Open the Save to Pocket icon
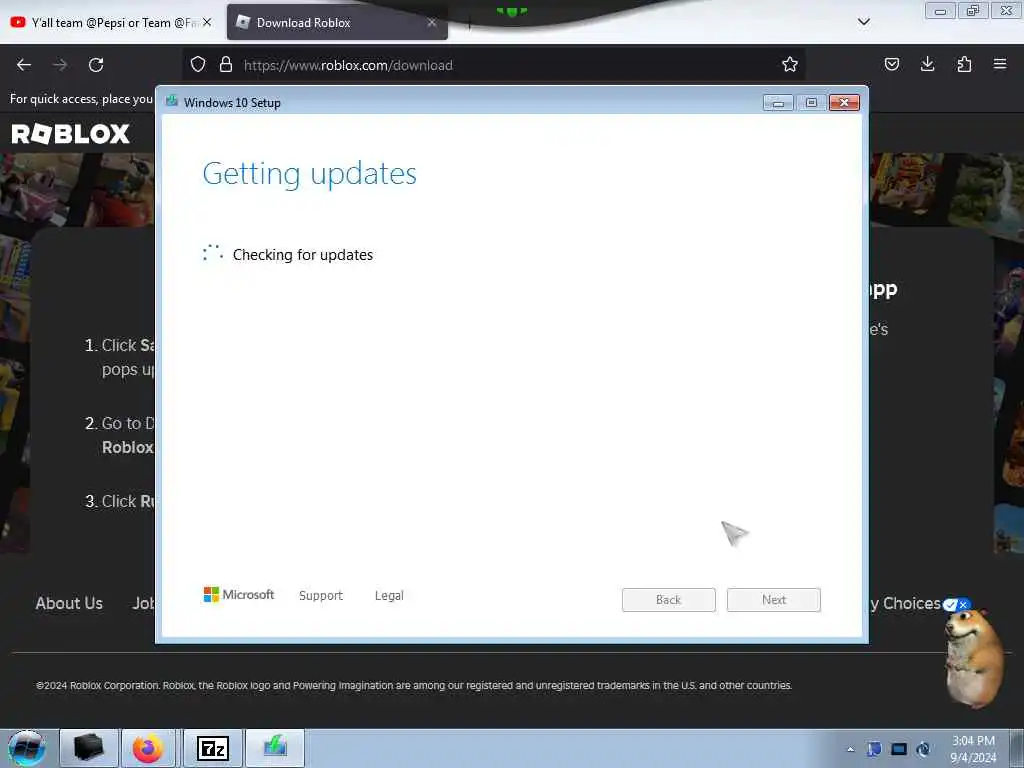The image size is (1024, 768). click(891, 64)
